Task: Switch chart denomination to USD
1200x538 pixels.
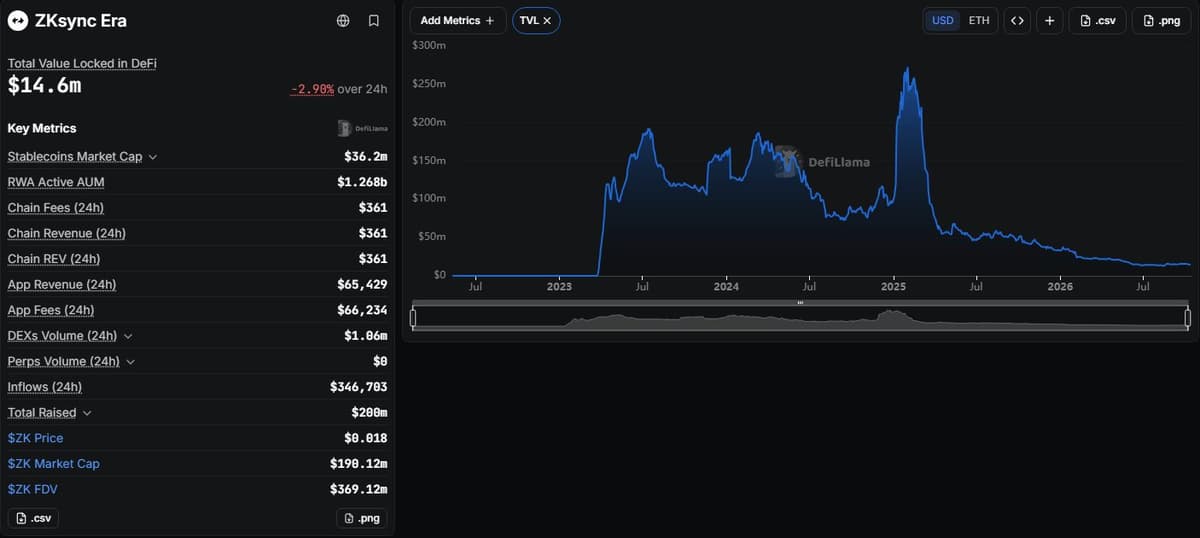Action: (943, 20)
